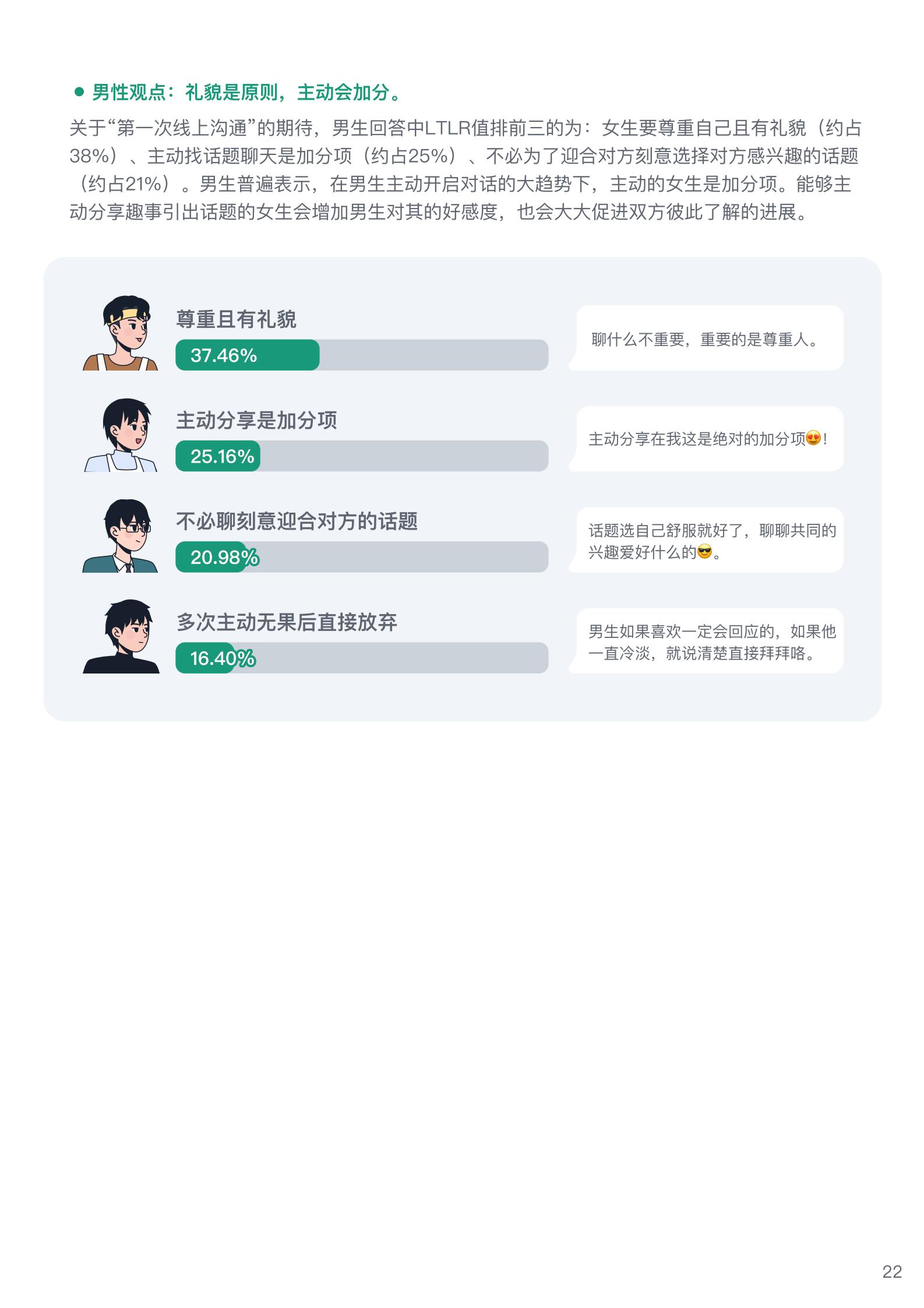Click the 16.40% progress bar

(362, 658)
